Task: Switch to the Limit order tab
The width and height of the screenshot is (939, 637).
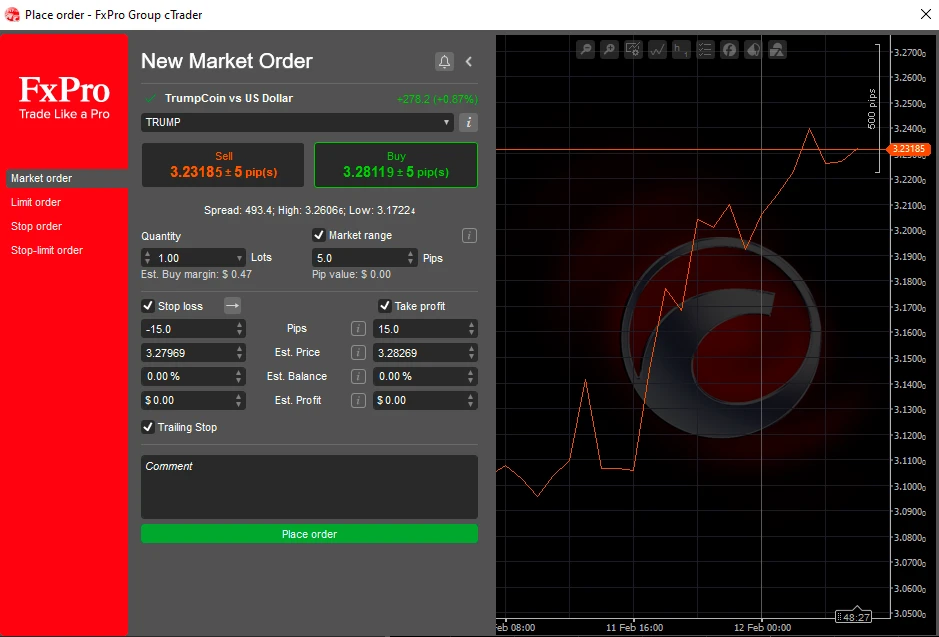Action: [36, 202]
